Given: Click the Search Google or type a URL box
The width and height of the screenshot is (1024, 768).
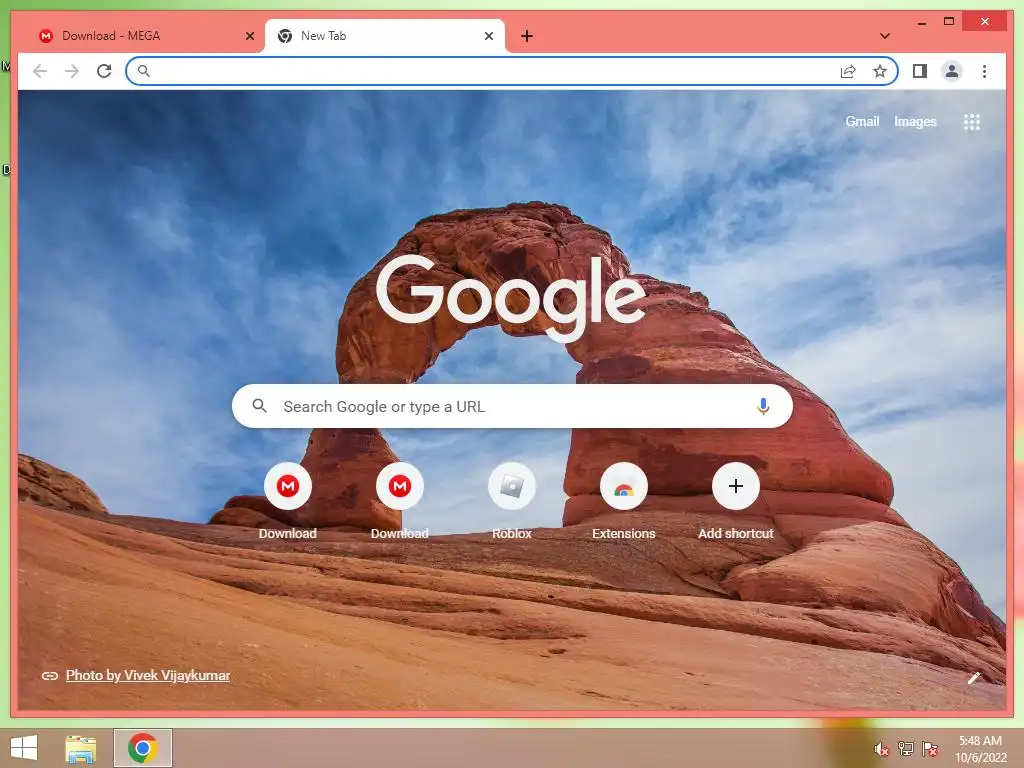Looking at the screenshot, I should click(x=512, y=406).
